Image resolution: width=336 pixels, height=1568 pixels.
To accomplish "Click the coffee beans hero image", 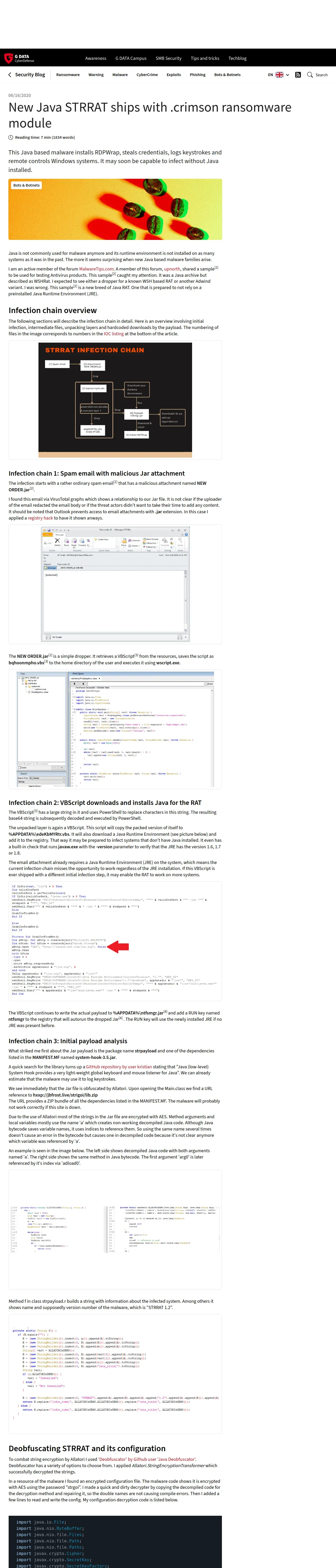I will point(115,209).
